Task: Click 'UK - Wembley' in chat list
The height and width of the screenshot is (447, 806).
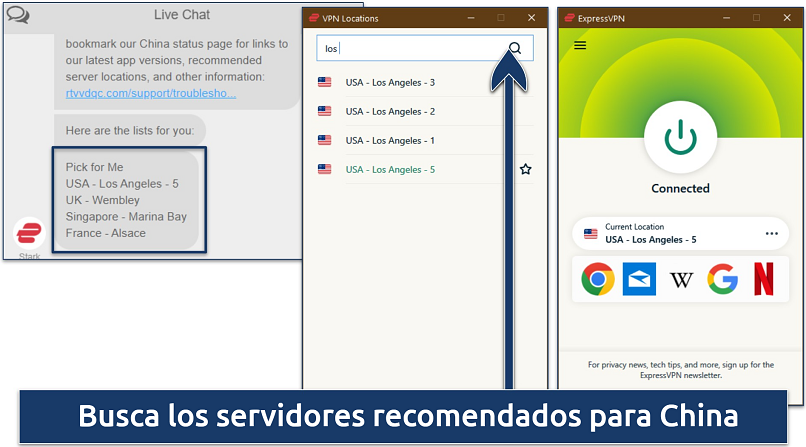Action: (x=102, y=200)
